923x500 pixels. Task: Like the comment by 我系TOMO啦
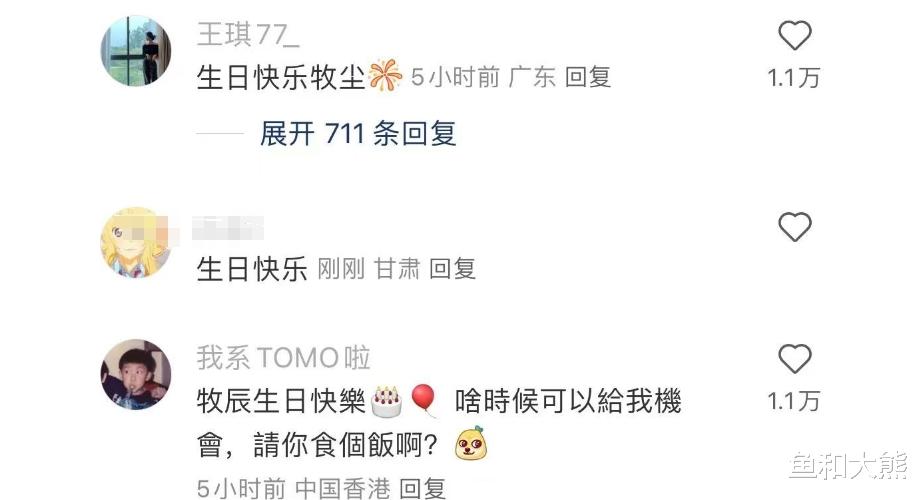point(795,359)
